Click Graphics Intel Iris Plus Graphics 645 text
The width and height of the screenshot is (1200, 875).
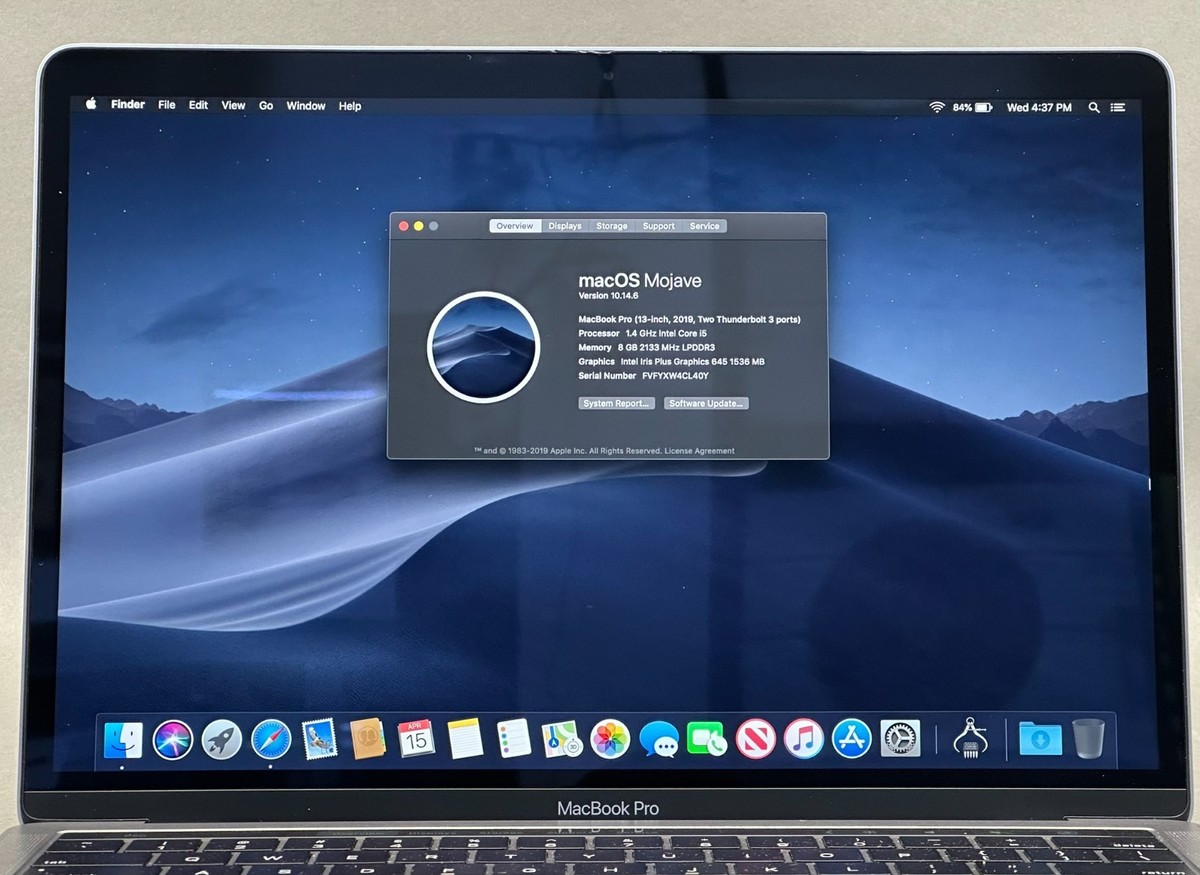pos(671,362)
